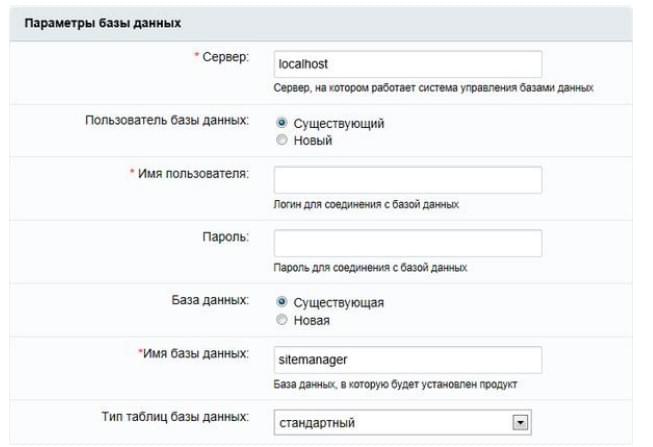
Task: Click the 'Имя пользователя:' field label
Action: tap(193, 173)
